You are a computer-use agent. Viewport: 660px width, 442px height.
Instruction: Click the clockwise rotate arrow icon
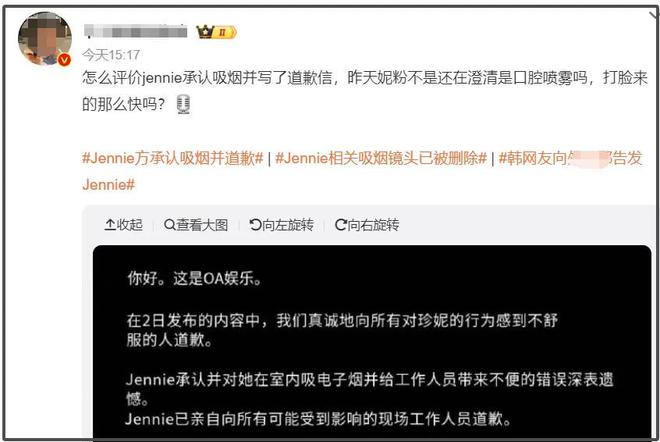coord(341,225)
